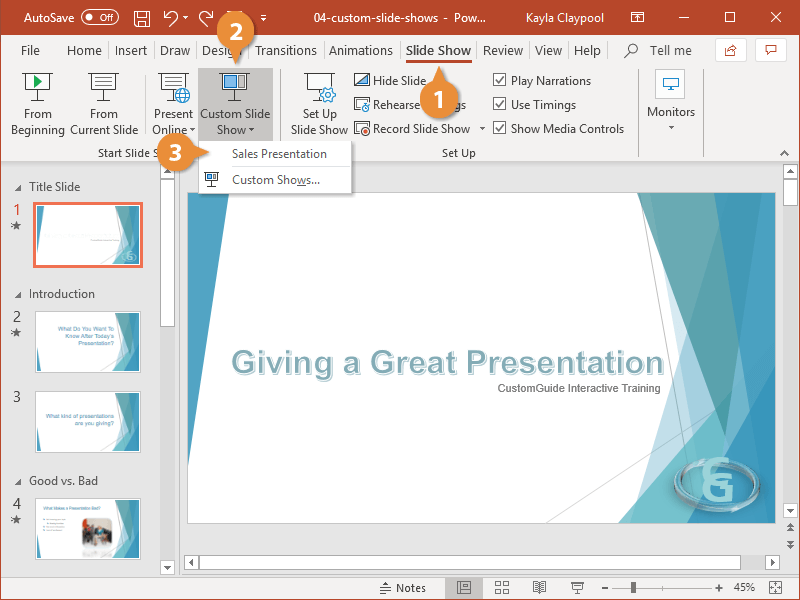Switch to the Animations tab
800x600 pixels.
tap(361, 50)
